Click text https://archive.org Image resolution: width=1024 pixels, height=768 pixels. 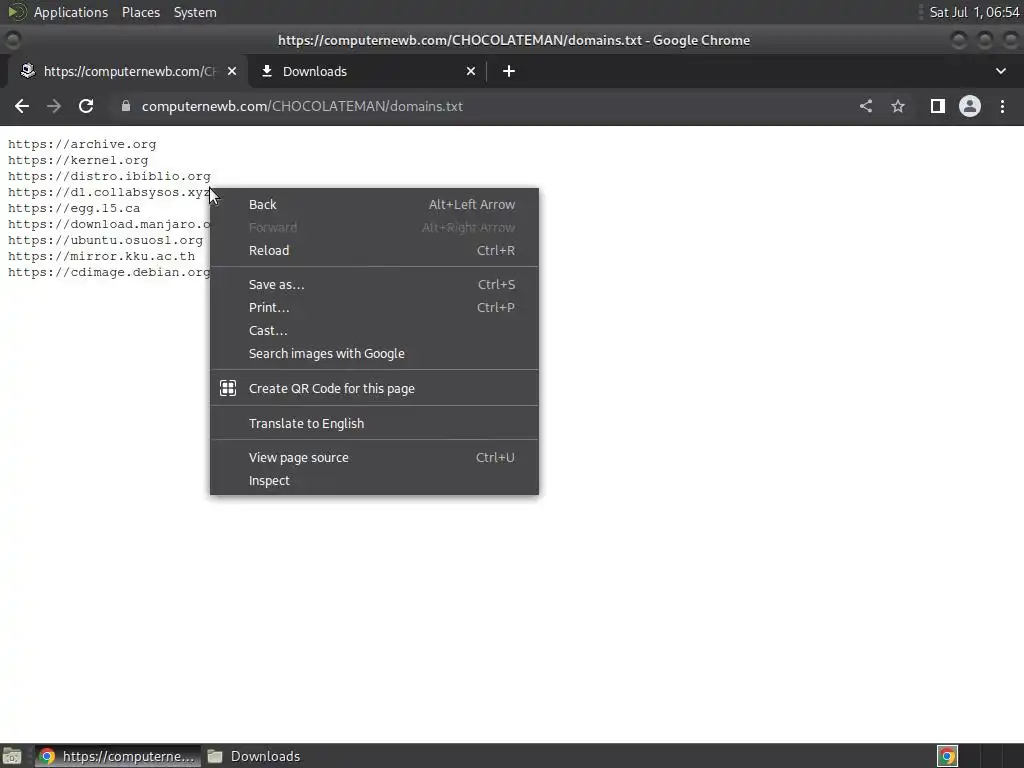coord(82,144)
